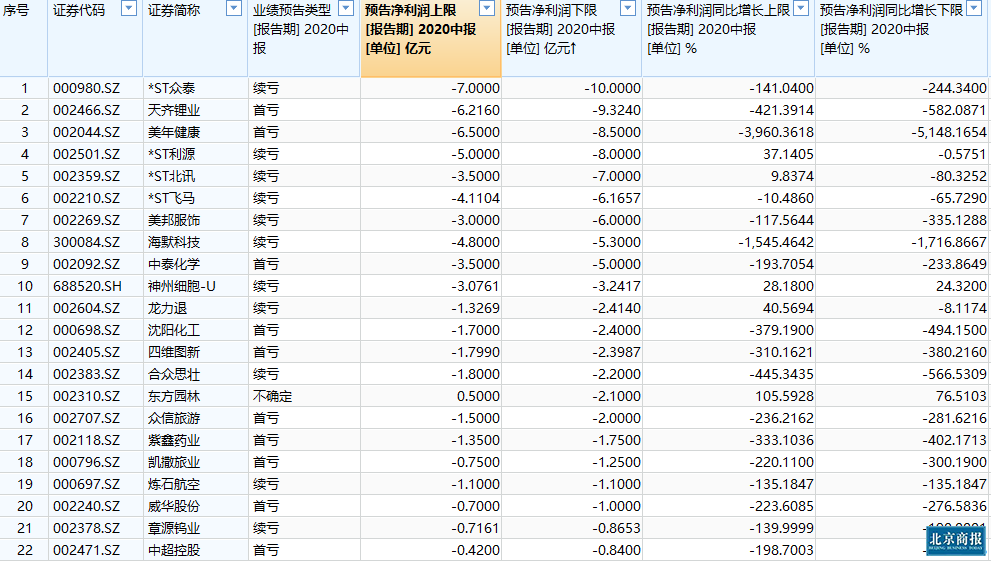Image resolution: width=991 pixels, height=561 pixels.
Task: Select stock name 众信旅游
Action: pyautogui.click(x=174, y=418)
